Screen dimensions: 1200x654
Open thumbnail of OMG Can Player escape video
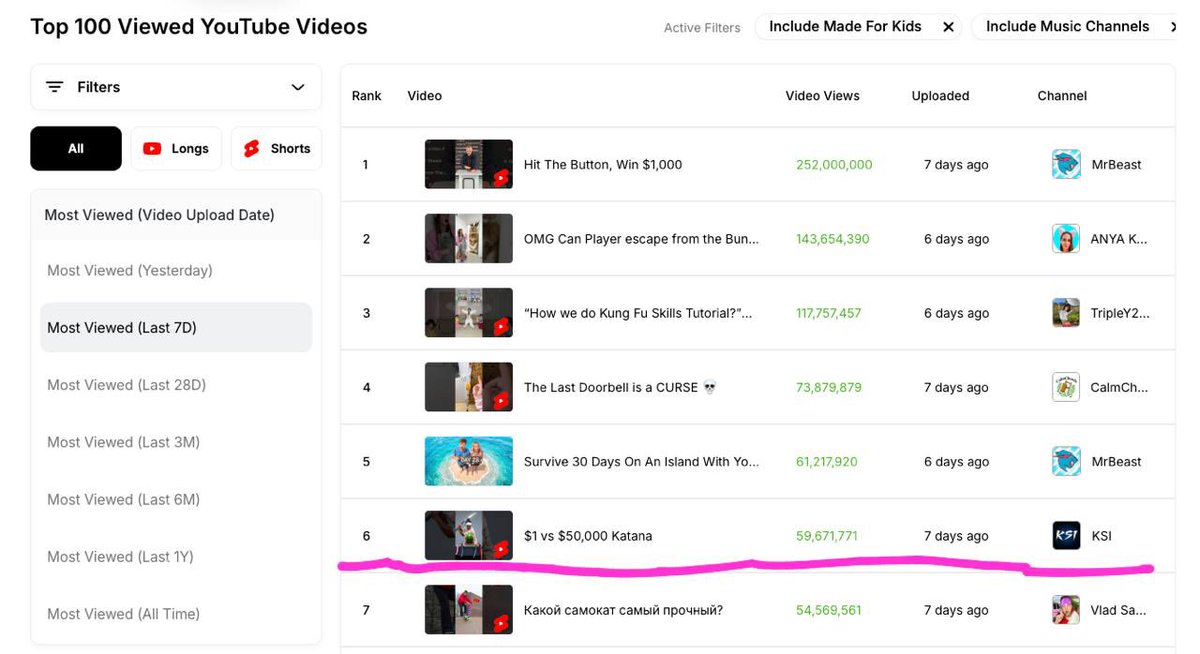click(x=469, y=239)
